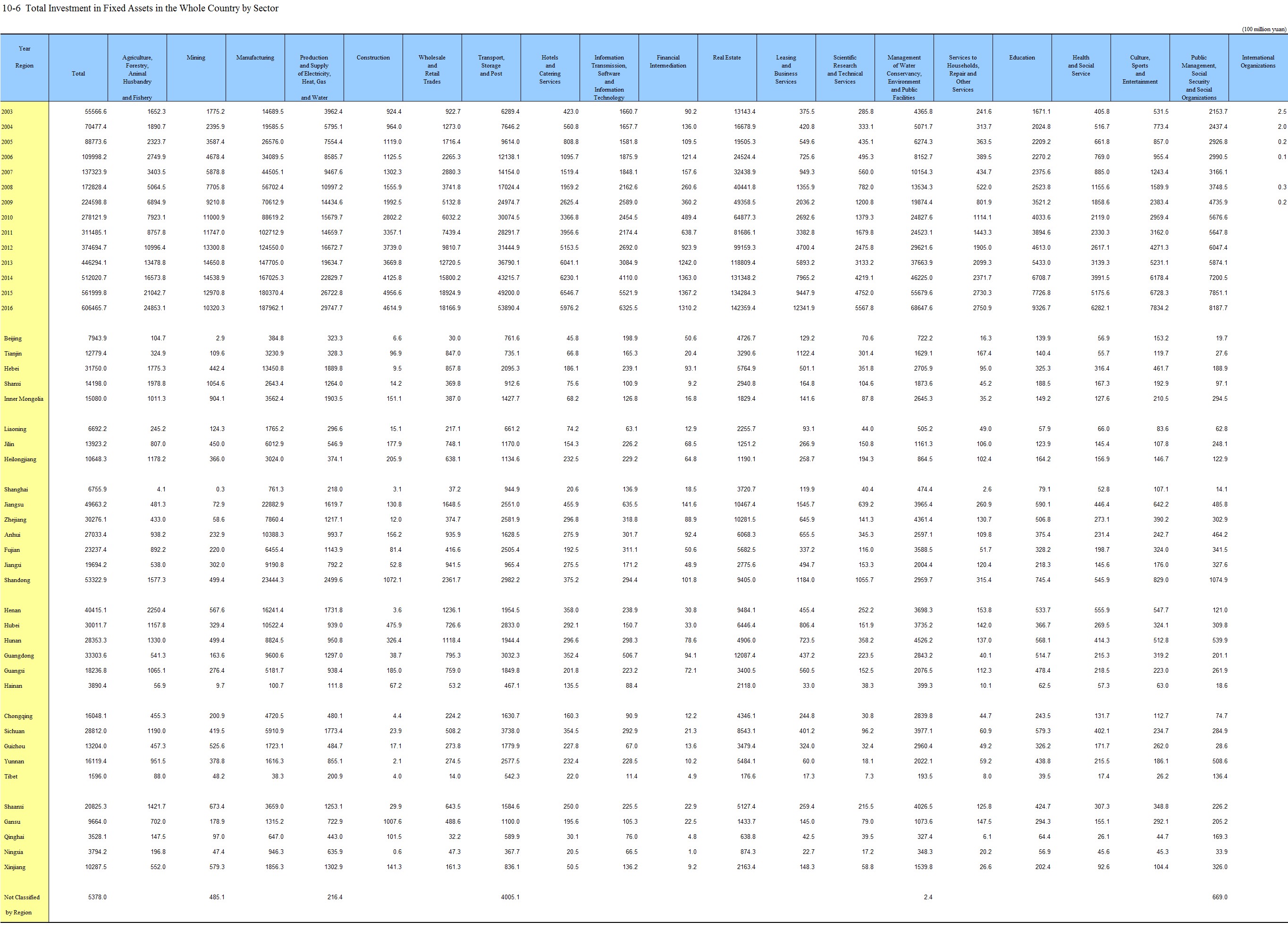Select the Shanghai region row label
The height and width of the screenshot is (938, 1288).
tap(16, 489)
